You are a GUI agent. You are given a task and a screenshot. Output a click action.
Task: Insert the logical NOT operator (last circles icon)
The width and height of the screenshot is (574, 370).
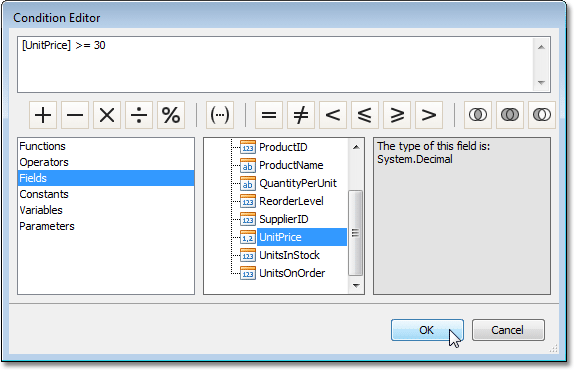[x=542, y=115]
